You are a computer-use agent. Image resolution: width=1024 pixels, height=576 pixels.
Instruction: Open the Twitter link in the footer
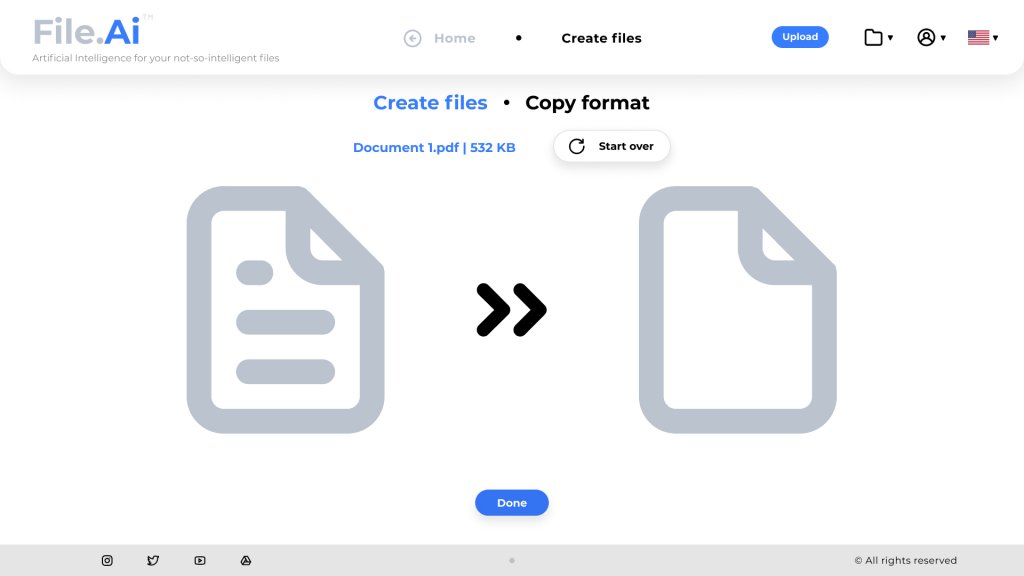pos(153,561)
